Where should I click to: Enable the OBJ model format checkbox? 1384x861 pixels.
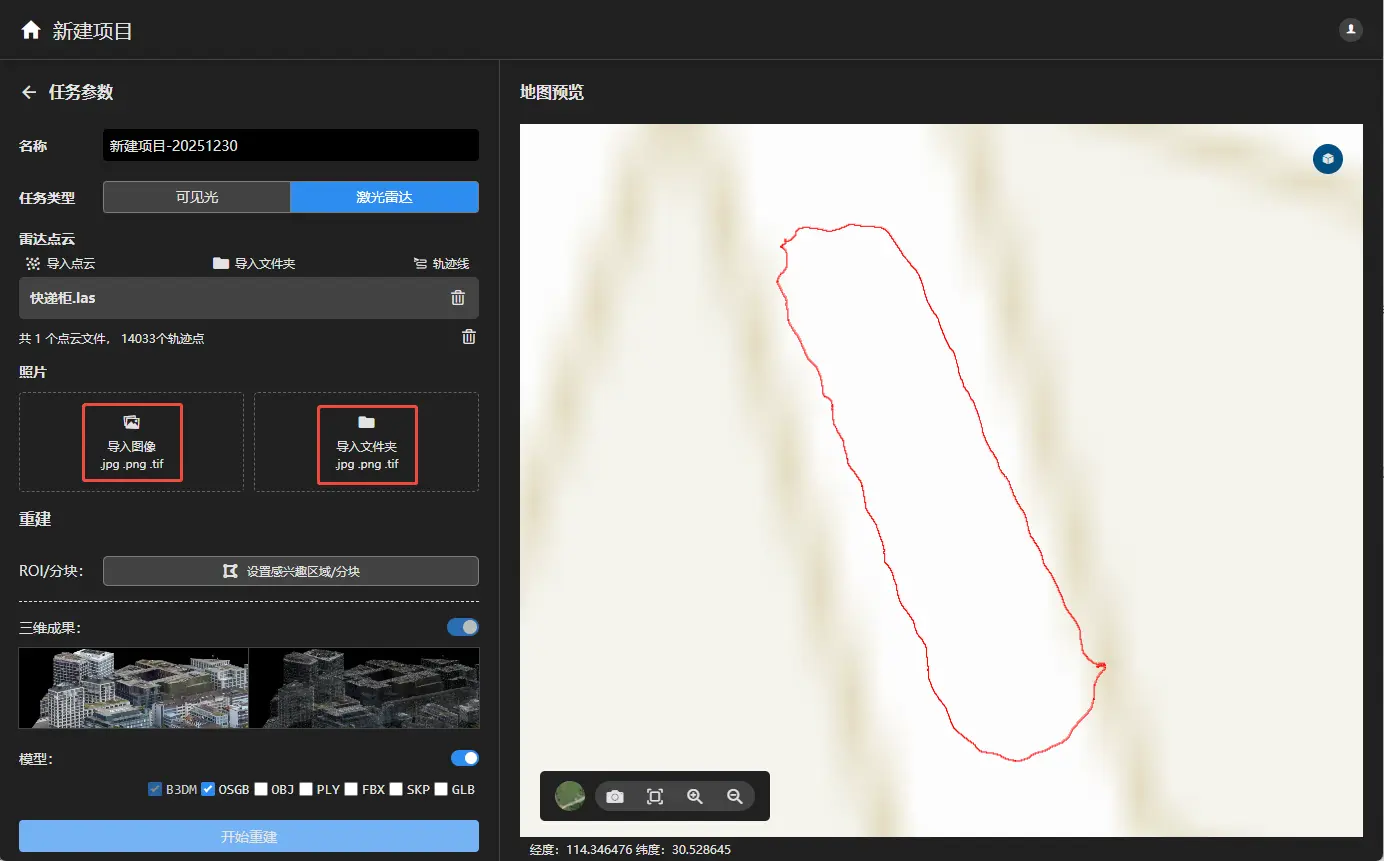tap(261, 789)
